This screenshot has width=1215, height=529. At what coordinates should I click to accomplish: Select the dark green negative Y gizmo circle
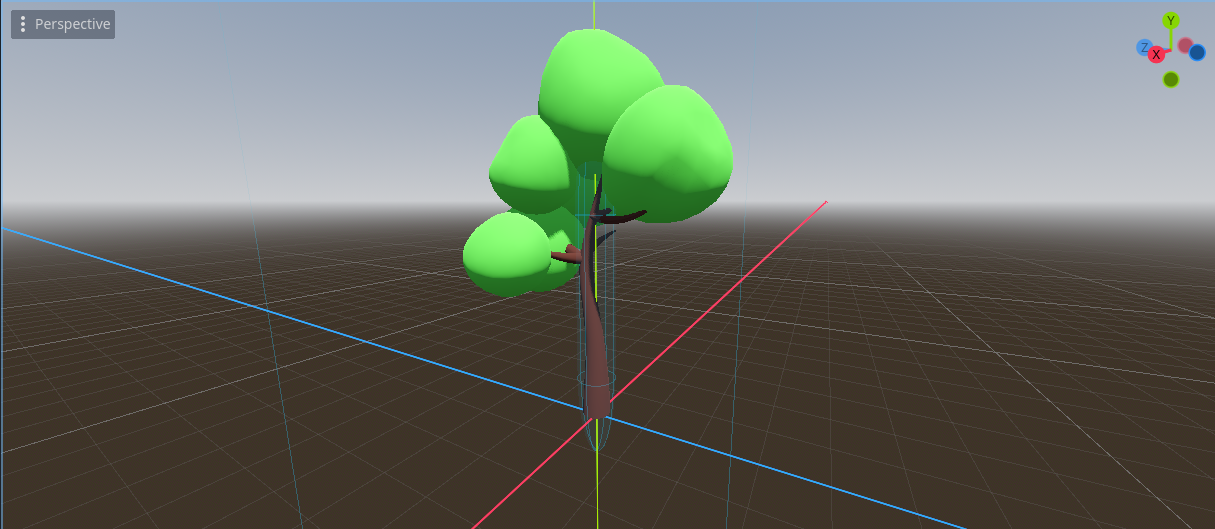coord(1171,79)
